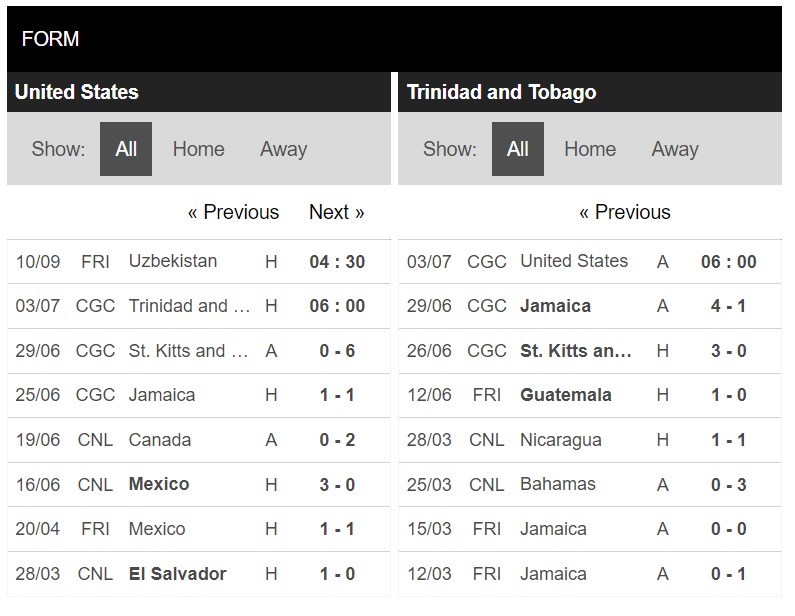Switch Trinidad and Tobago to Home matches
Screen dimensions: 795x616
590,149
